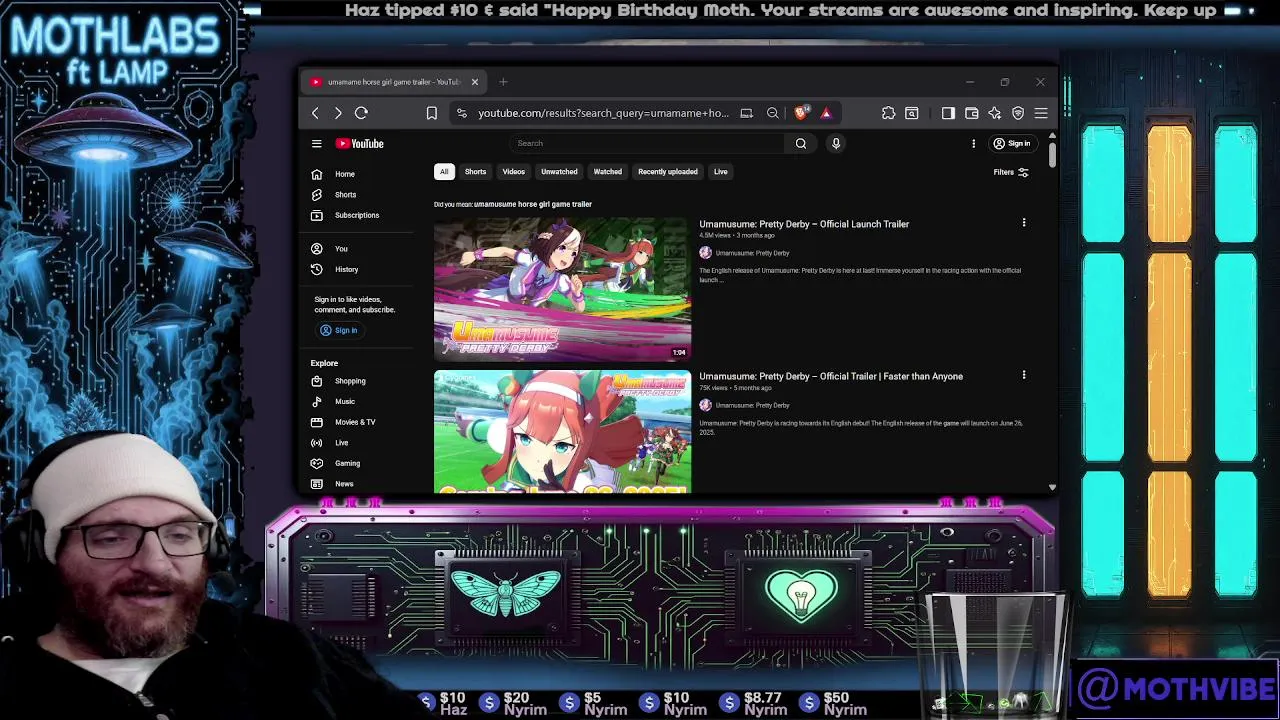Click the Official Trailer Faster than Anyone title
1280x720 pixels.
[831, 376]
